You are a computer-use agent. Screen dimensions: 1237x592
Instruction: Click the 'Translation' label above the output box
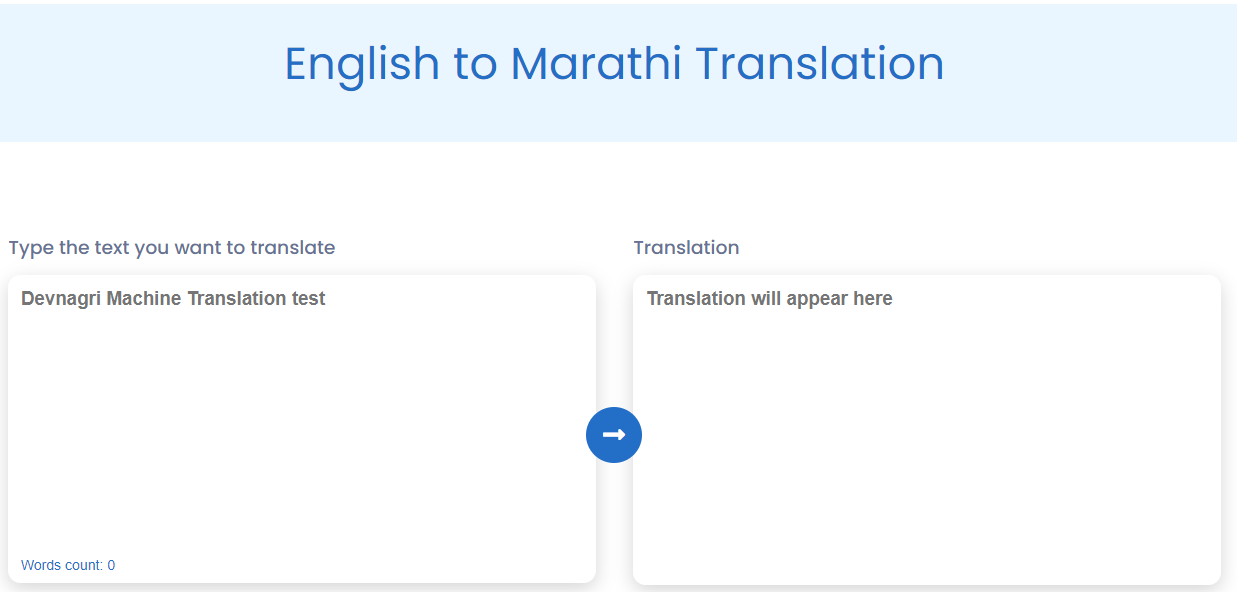click(x=686, y=248)
